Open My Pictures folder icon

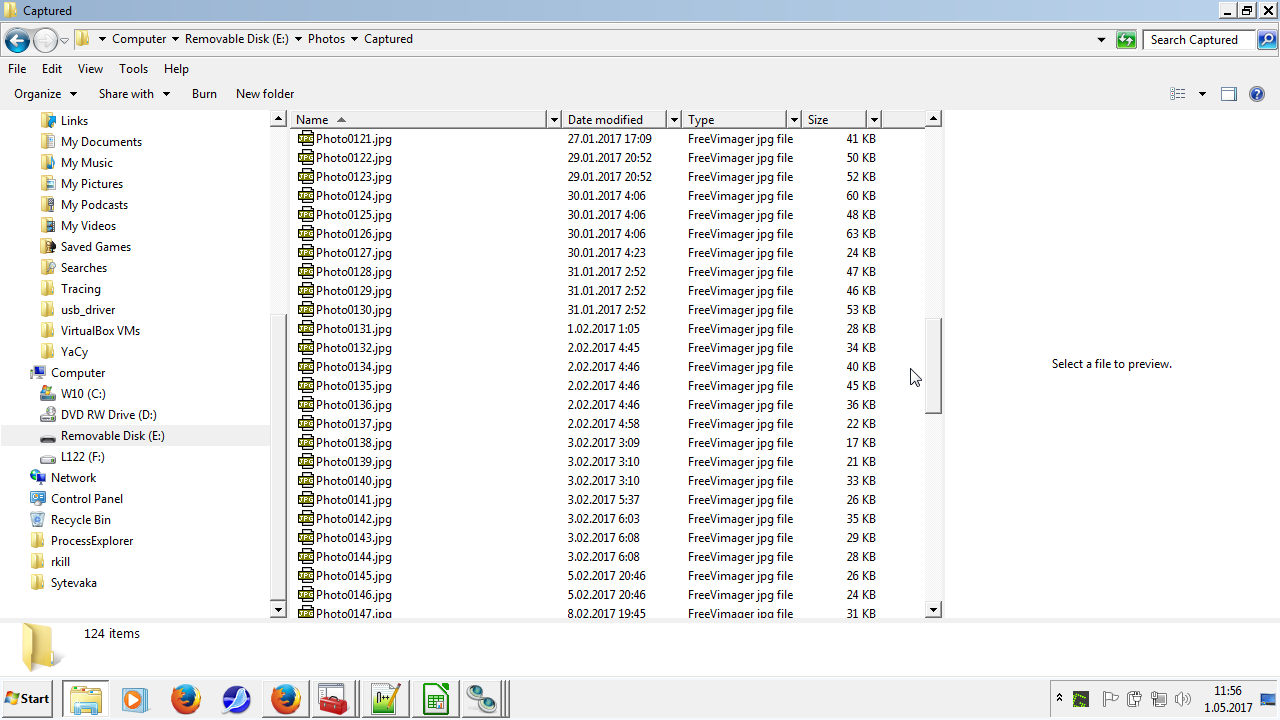(48, 184)
